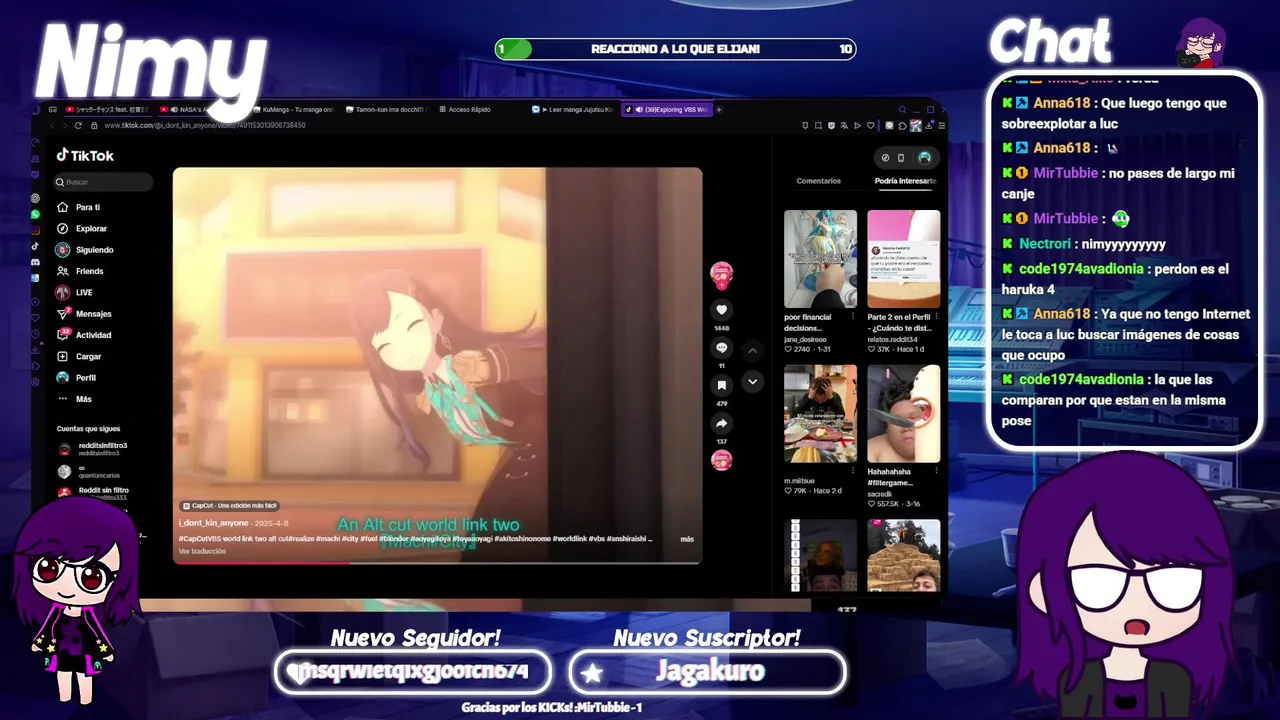Switch to the Tamon-kun ima docchi tab
Screen dimensions: 1280x720
coord(388,109)
